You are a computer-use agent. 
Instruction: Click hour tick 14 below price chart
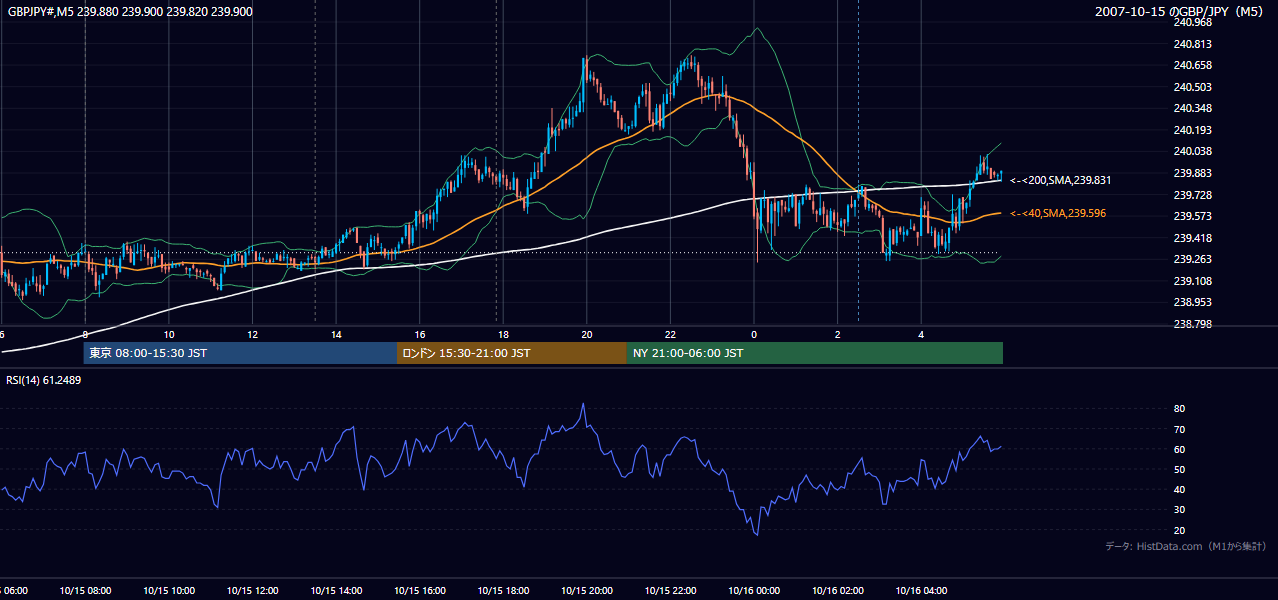point(336,335)
